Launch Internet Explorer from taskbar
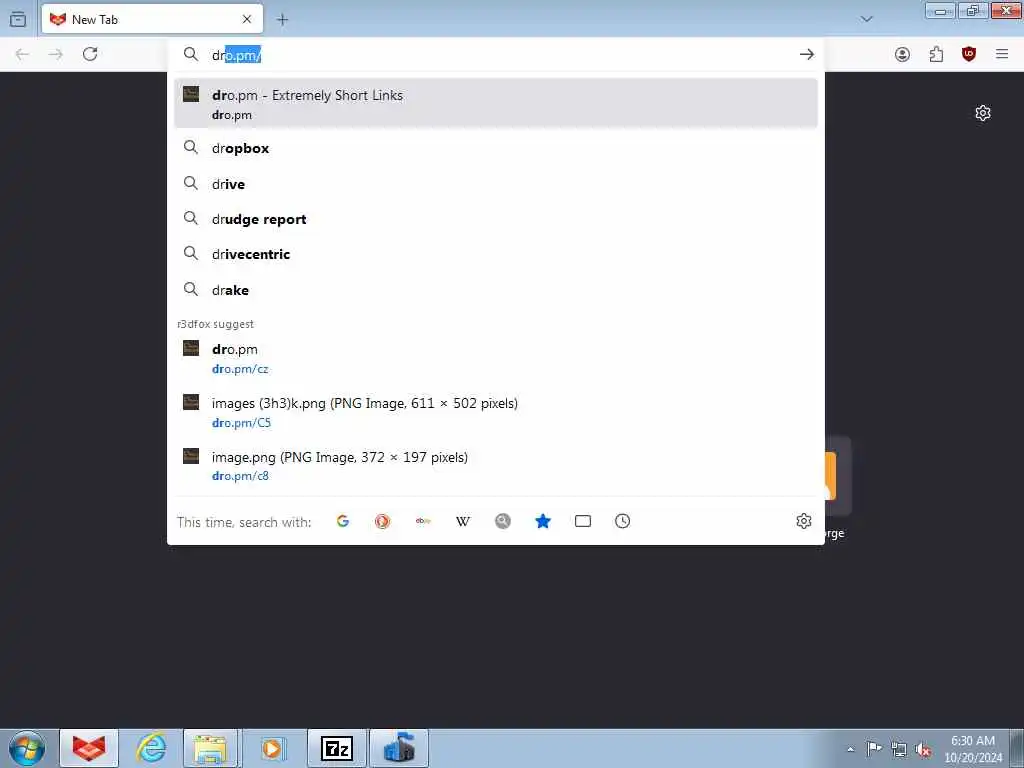1024x768 pixels. [151, 748]
